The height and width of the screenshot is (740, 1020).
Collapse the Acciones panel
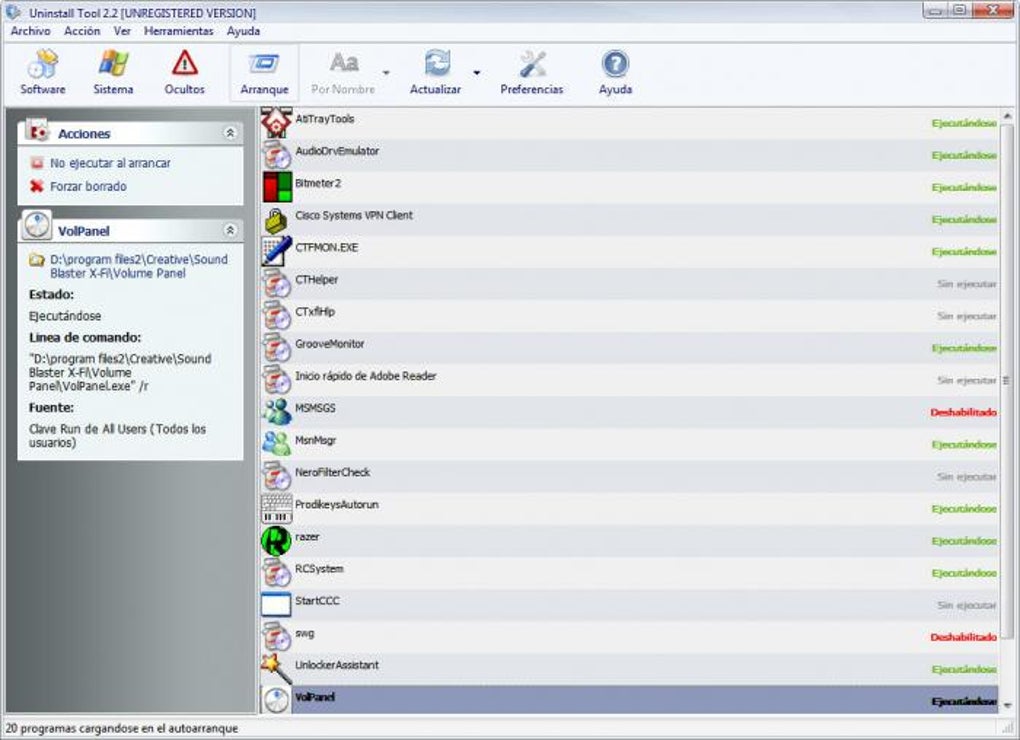click(x=230, y=133)
